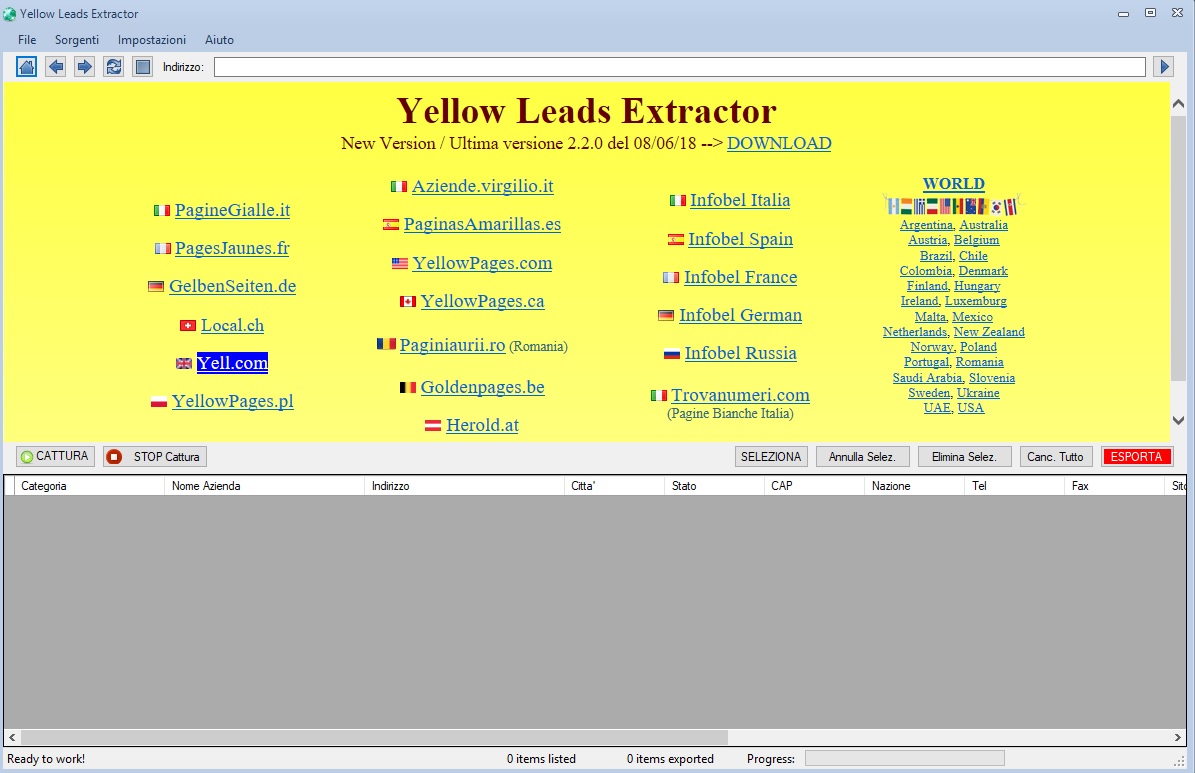The width and height of the screenshot is (1195, 773).
Task: Click the Yellow Leads Extractor title bar icon
Action: [x=10, y=14]
